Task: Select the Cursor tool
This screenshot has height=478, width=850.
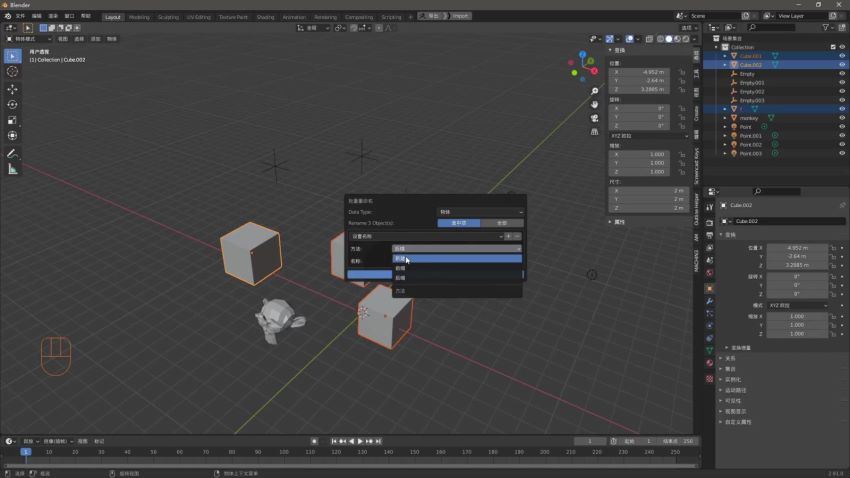Action: [12, 72]
